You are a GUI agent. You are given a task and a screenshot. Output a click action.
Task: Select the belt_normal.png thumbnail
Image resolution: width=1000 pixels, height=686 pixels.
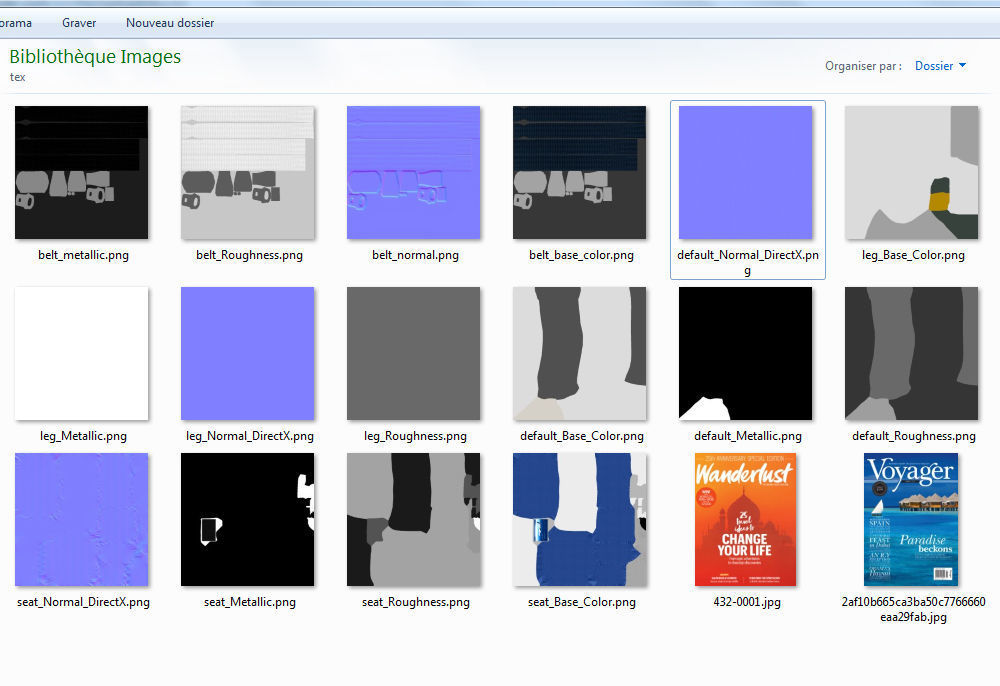click(413, 172)
